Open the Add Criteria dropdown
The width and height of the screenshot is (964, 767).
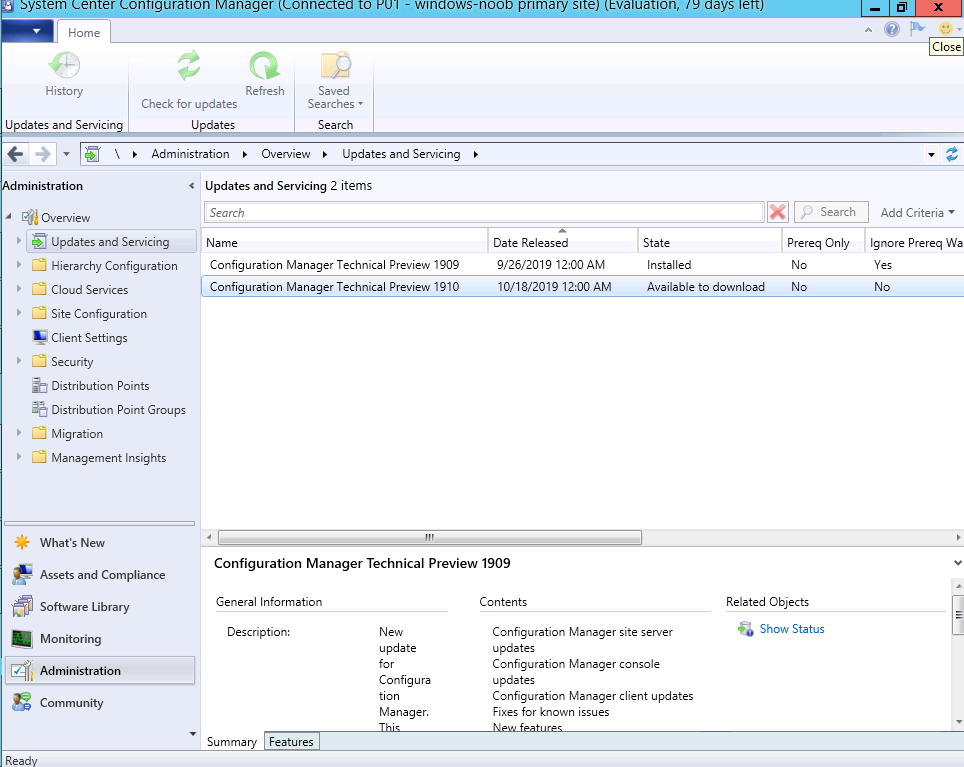[x=917, y=213]
